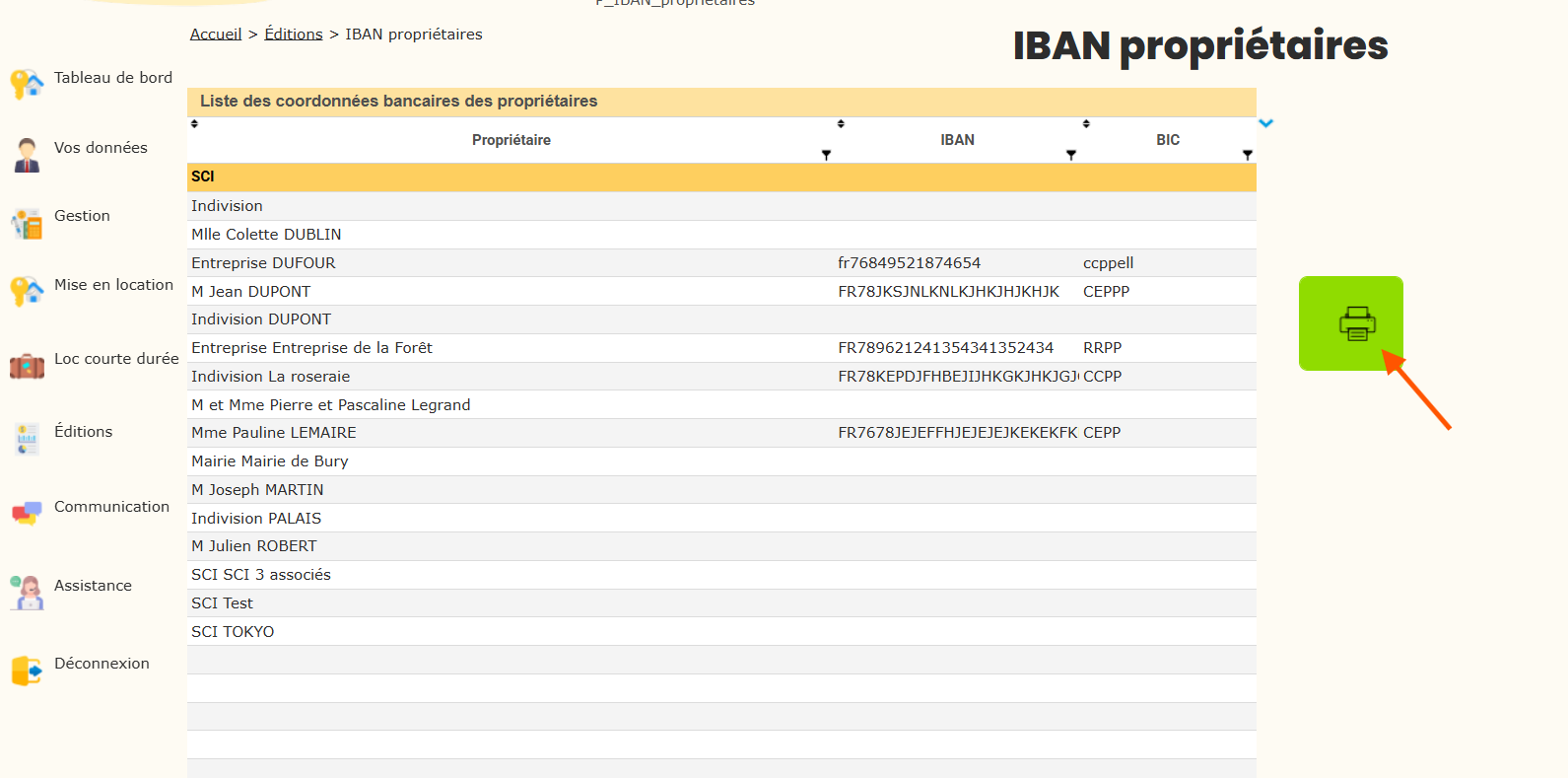Open Communication via its chat bubbles icon
This screenshot has width=1568, height=778.
[27, 513]
